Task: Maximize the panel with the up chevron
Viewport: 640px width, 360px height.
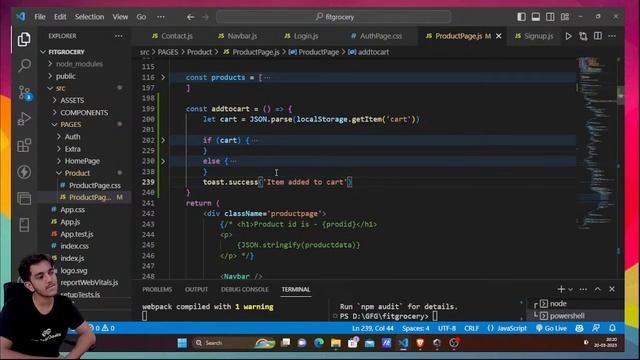Action: tap(598, 289)
